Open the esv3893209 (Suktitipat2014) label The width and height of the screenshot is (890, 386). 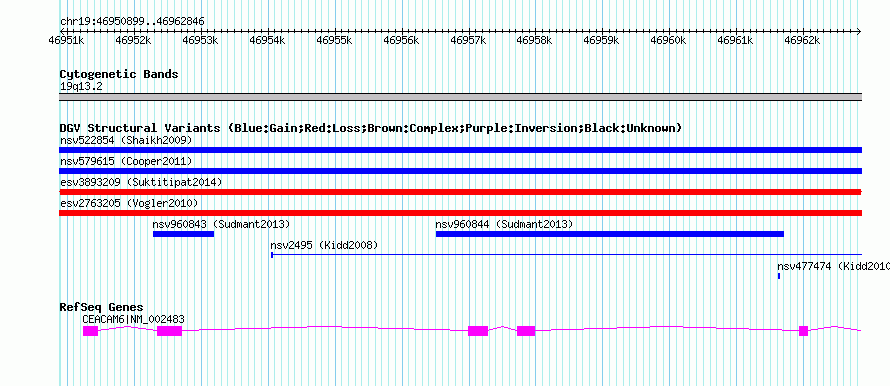(x=141, y=182)
